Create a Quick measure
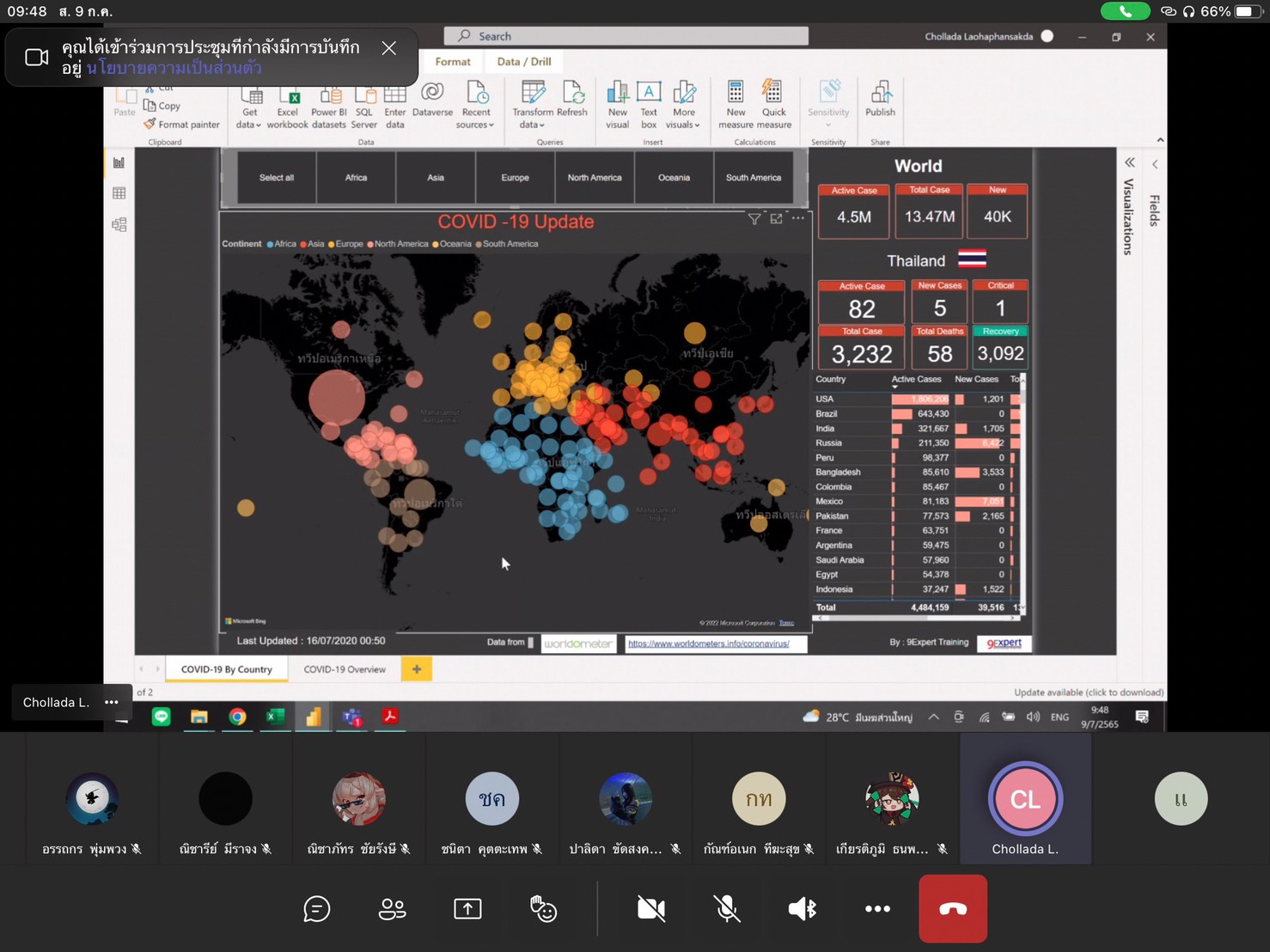Image resolution: width=1270 pixels, height=952 pixels. tap(773, 107)
